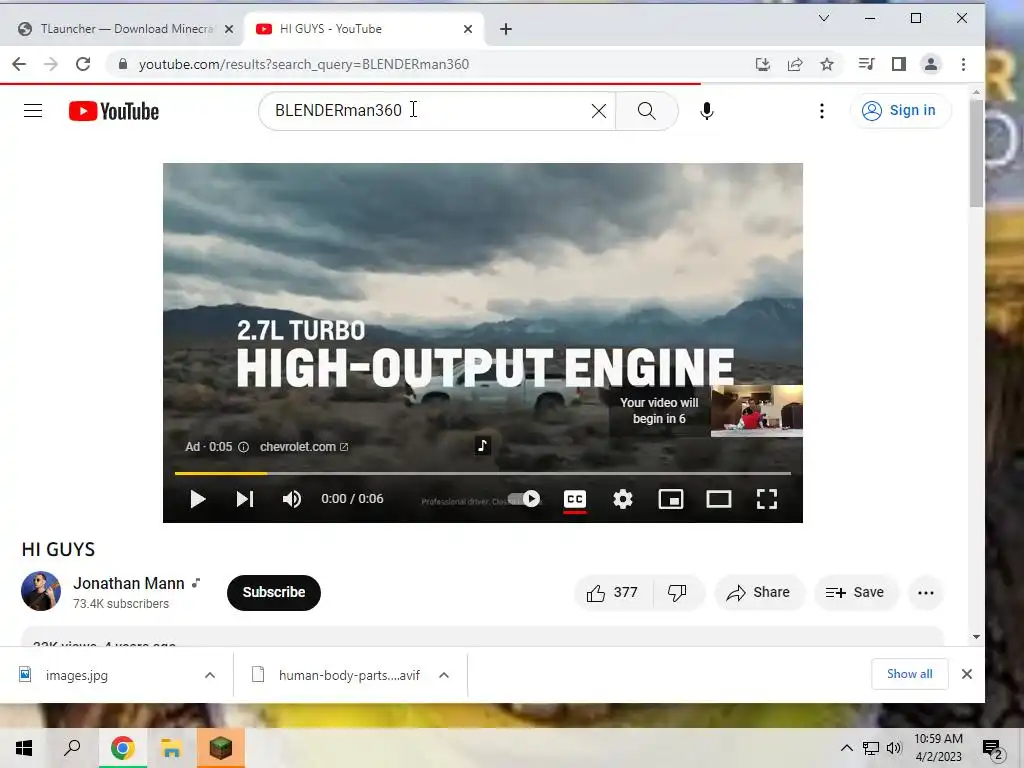Go back to the previous page
The image size is (1024, 768).
tap(19, 64)
